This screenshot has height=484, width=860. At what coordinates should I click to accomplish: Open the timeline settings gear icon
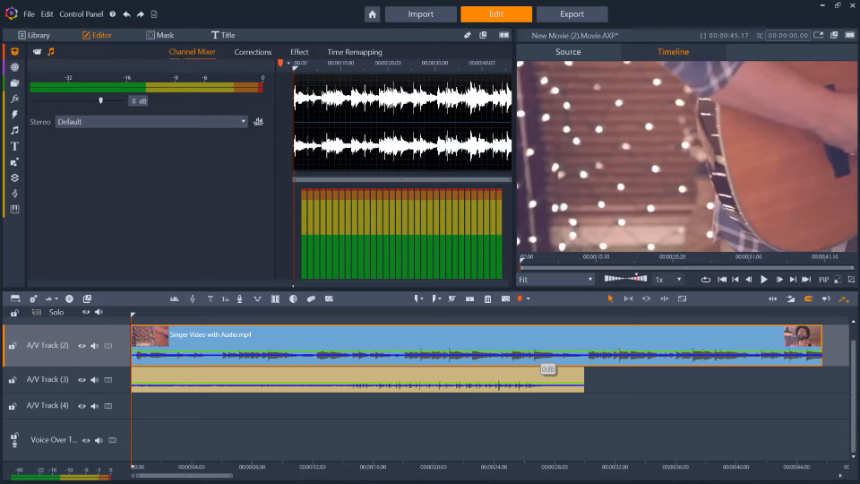point(33,299)
